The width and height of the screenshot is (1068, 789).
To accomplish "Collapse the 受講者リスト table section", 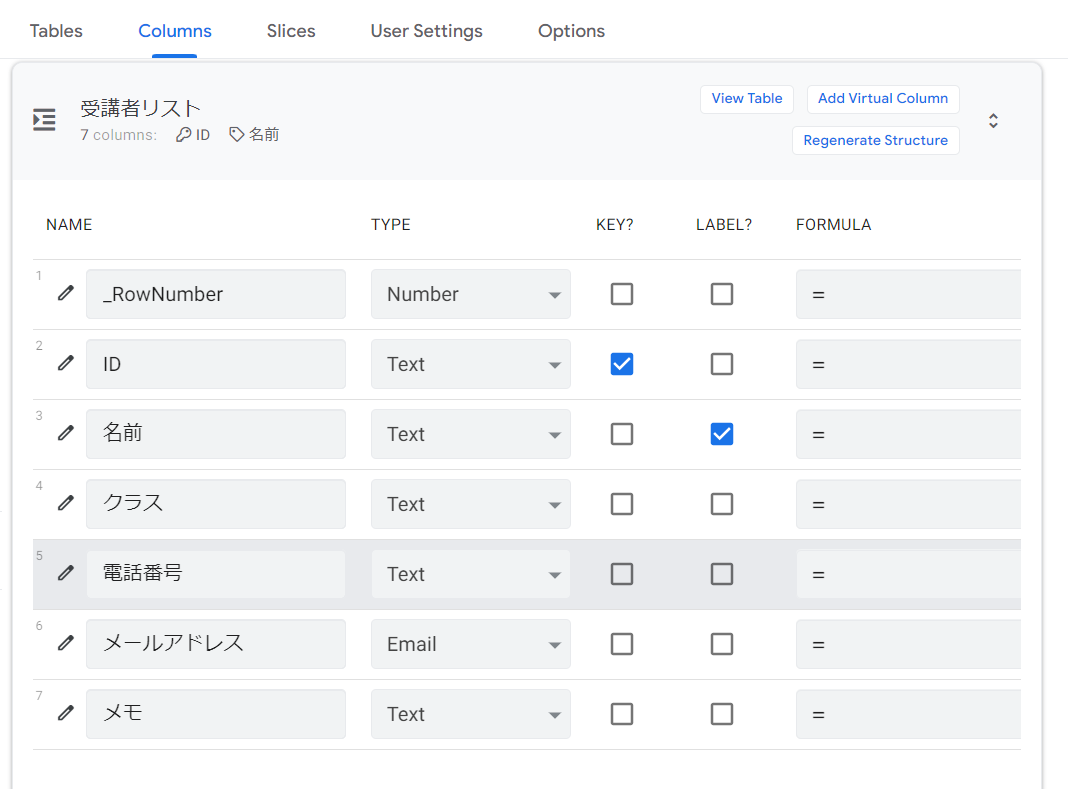I will pos(993,121).
